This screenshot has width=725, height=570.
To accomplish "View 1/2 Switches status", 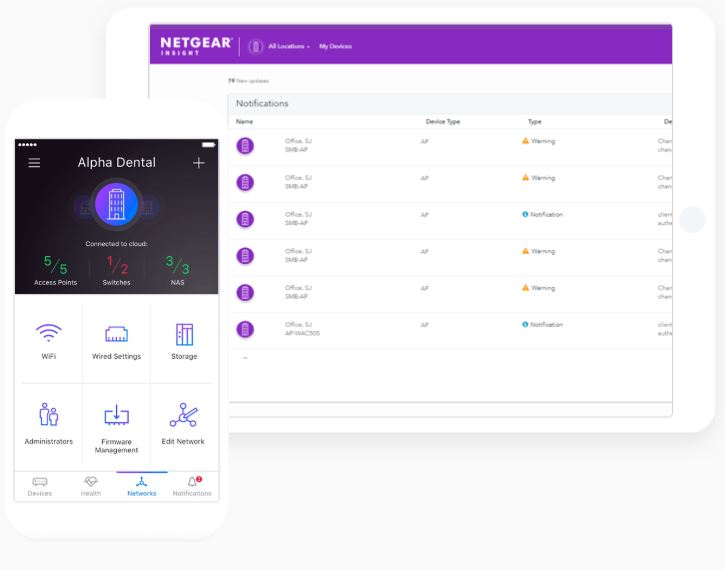I will [117, 270].
